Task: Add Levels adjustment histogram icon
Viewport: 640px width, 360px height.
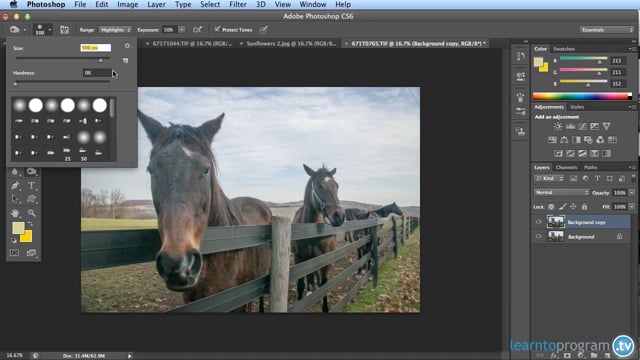Action: point(570,127)
